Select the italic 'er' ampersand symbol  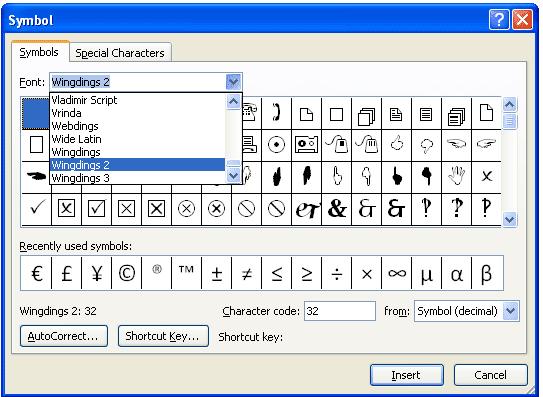click(x=306, y=209)
